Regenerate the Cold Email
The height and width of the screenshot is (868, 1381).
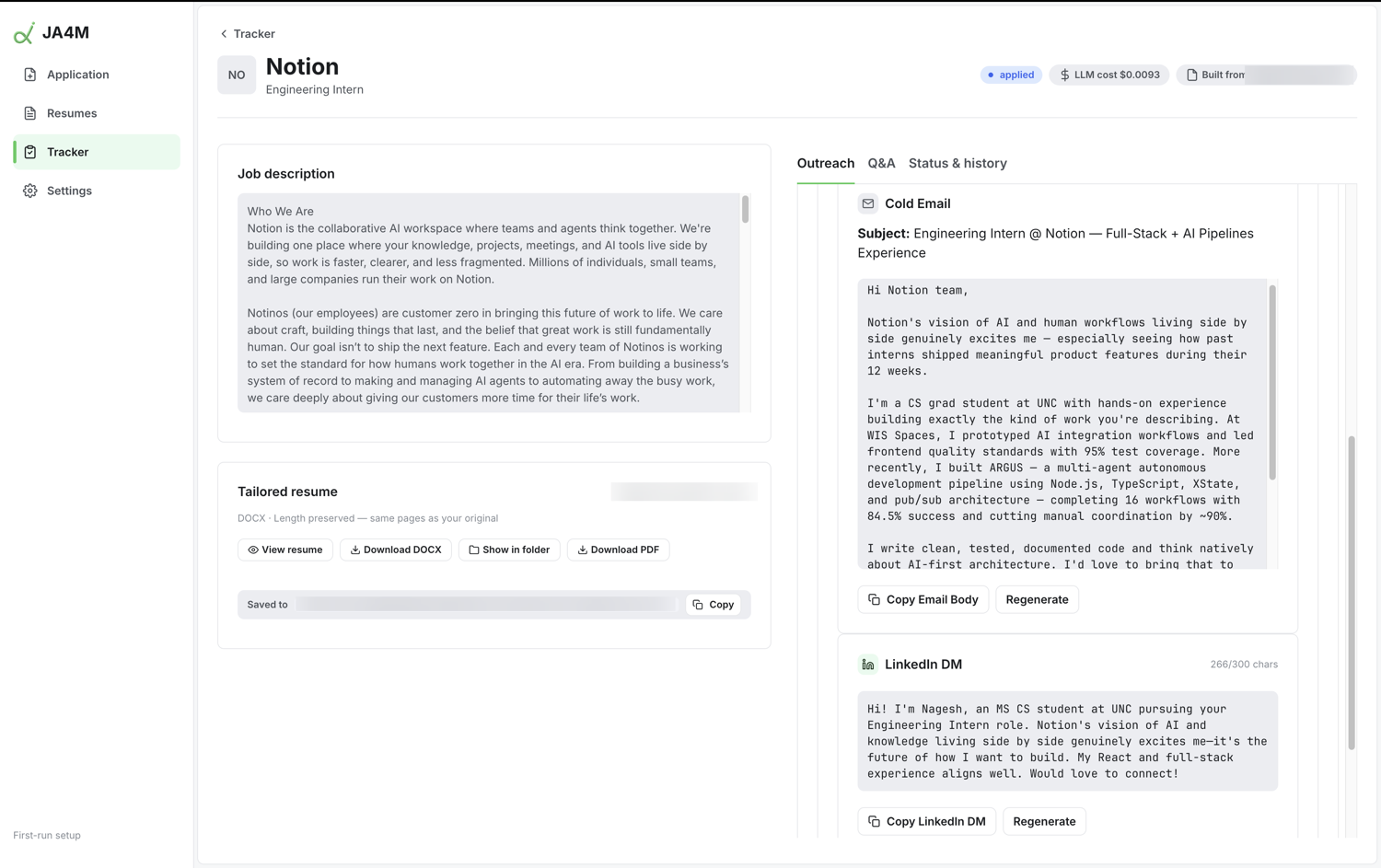1037,599
